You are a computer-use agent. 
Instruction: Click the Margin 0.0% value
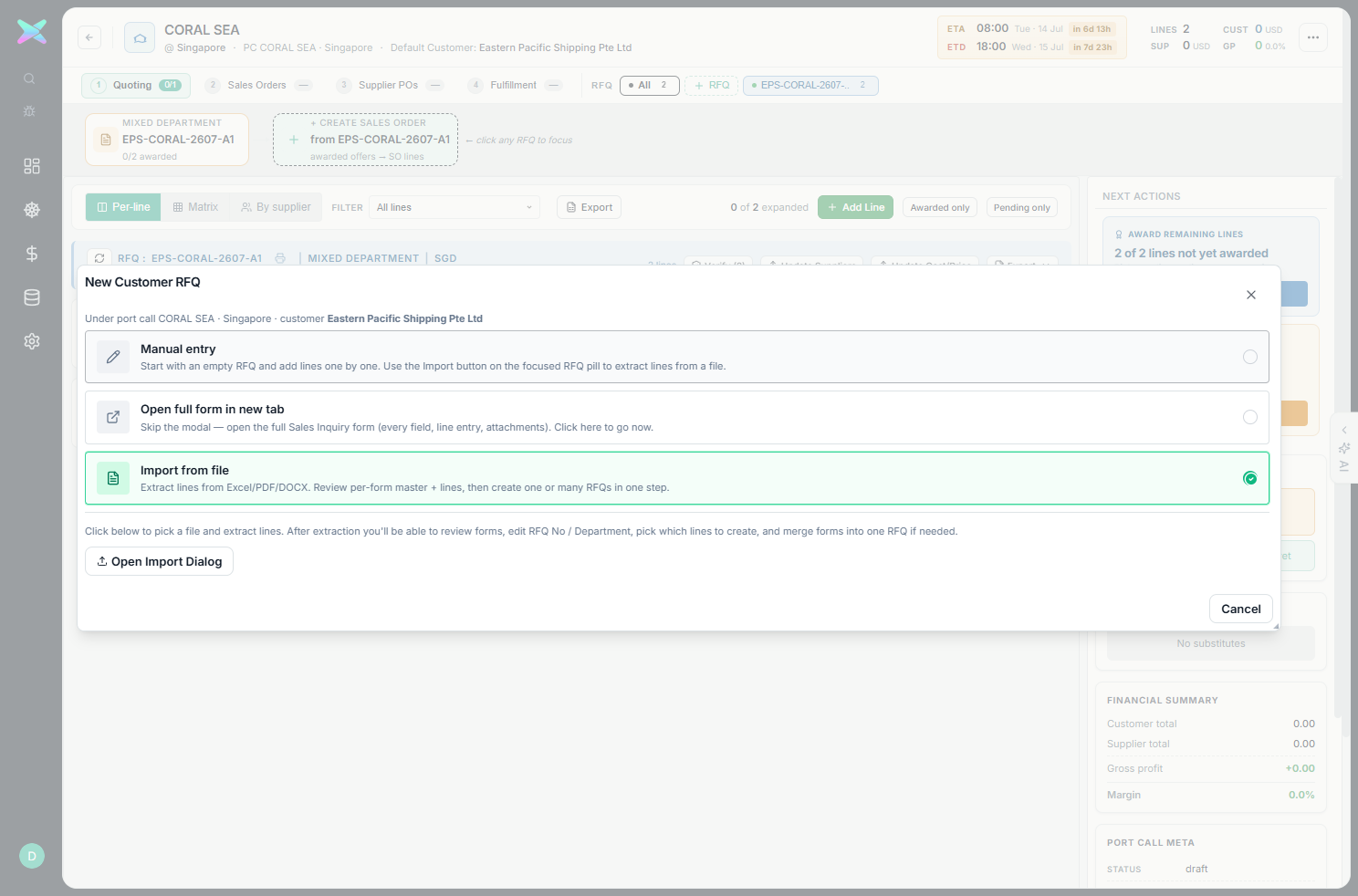[x=1301, y=795]
